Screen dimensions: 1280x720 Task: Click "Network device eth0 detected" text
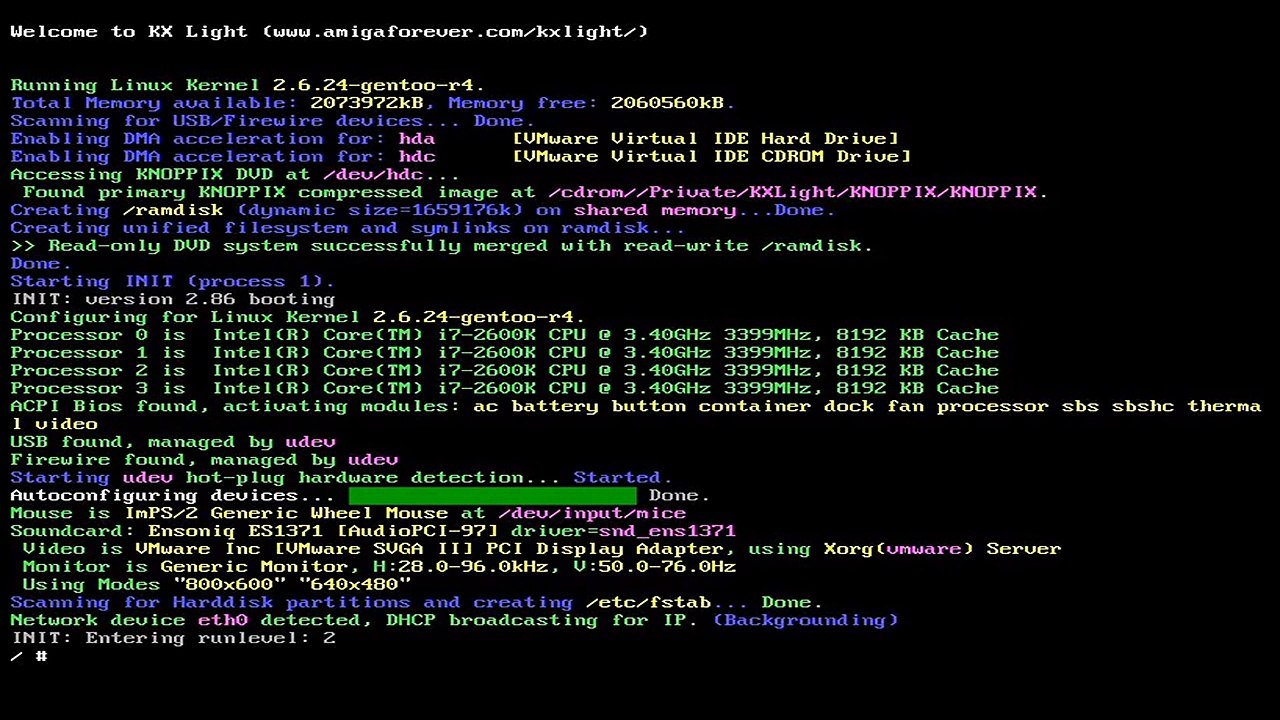(192, 620)
